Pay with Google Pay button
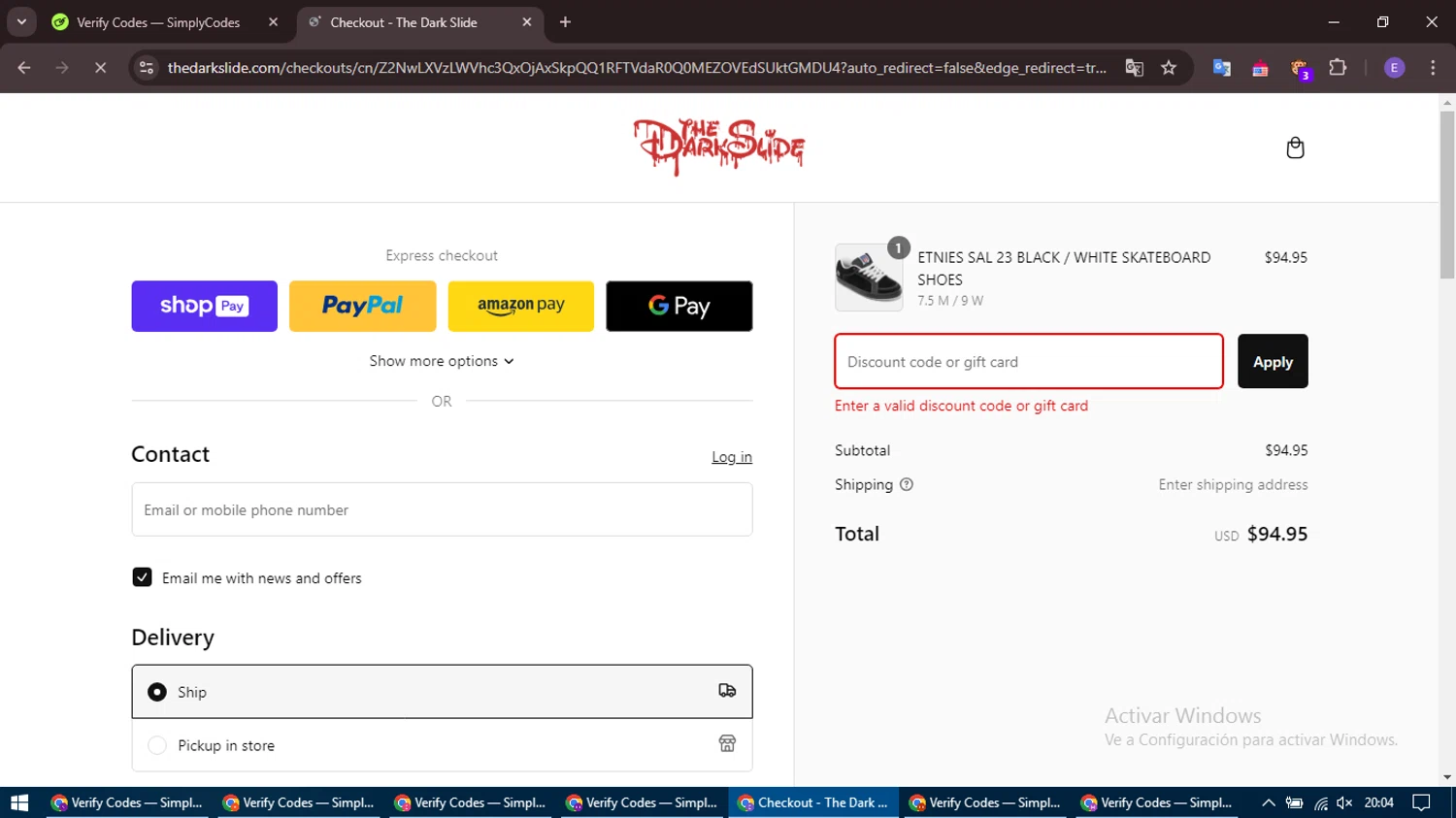1456x818 pixels. (x=679, y=306)
